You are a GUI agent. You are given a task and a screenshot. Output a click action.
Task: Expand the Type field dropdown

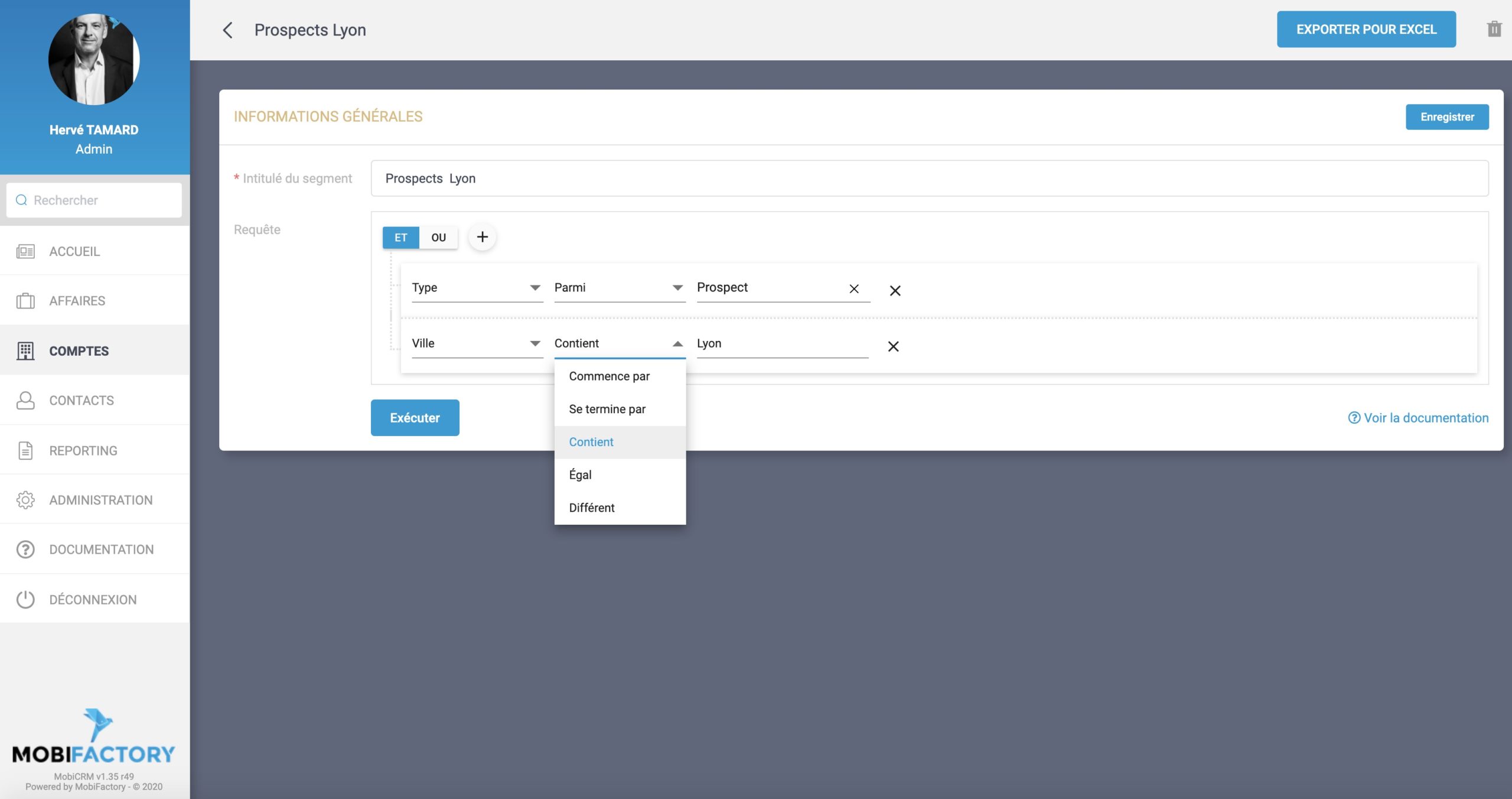(477, 288)
